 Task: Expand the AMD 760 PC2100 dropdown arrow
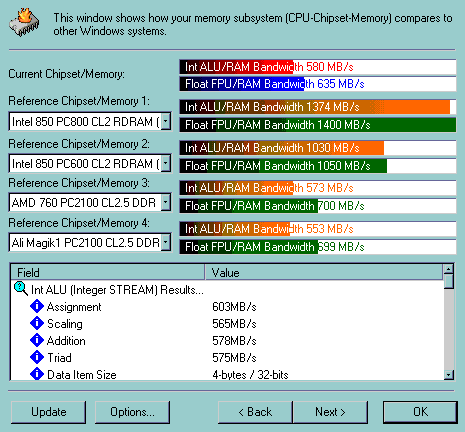pyautogui.click(x=166, y=202)
